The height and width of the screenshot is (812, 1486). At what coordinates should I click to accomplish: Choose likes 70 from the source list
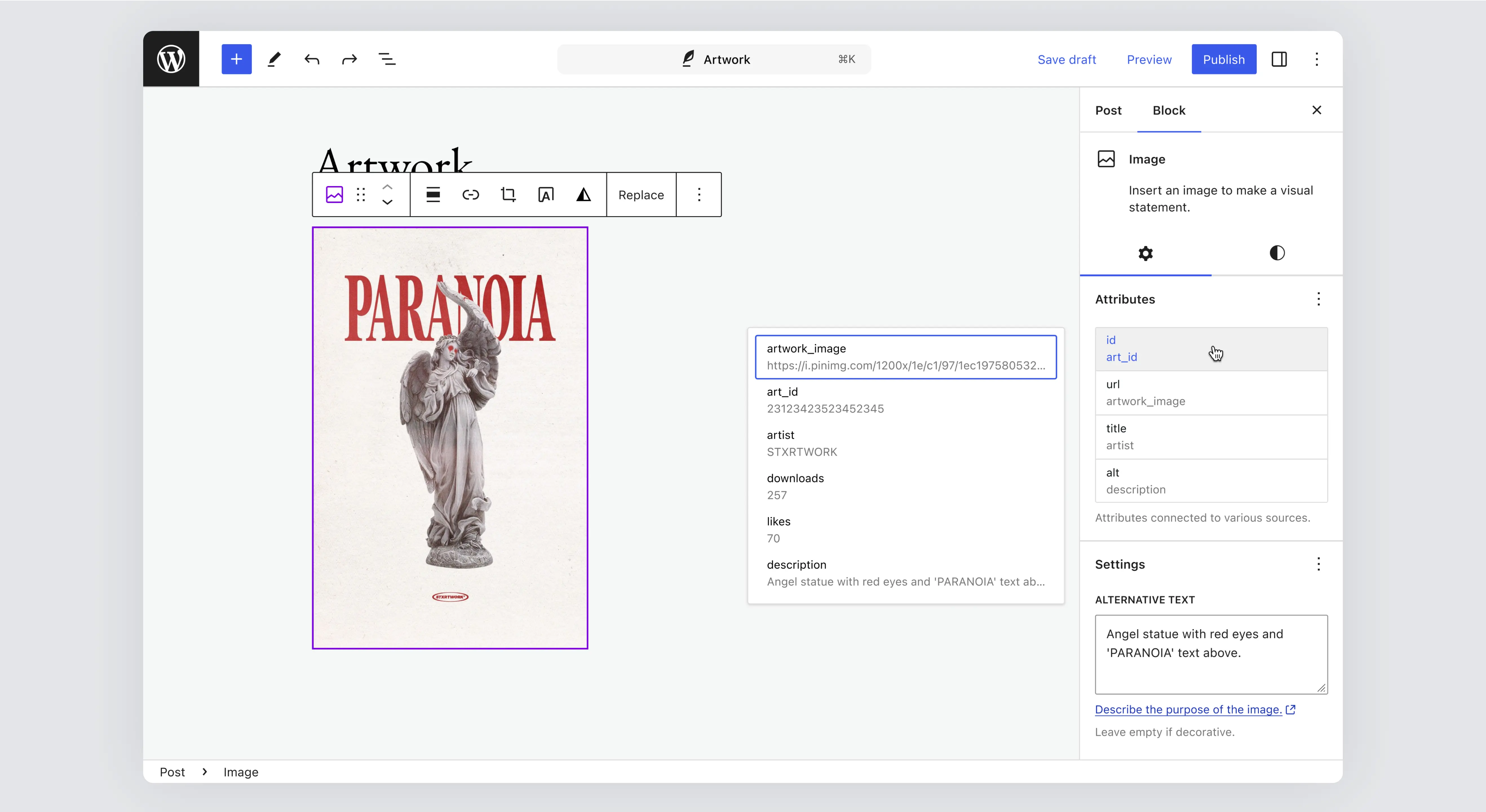pos(906,530)
